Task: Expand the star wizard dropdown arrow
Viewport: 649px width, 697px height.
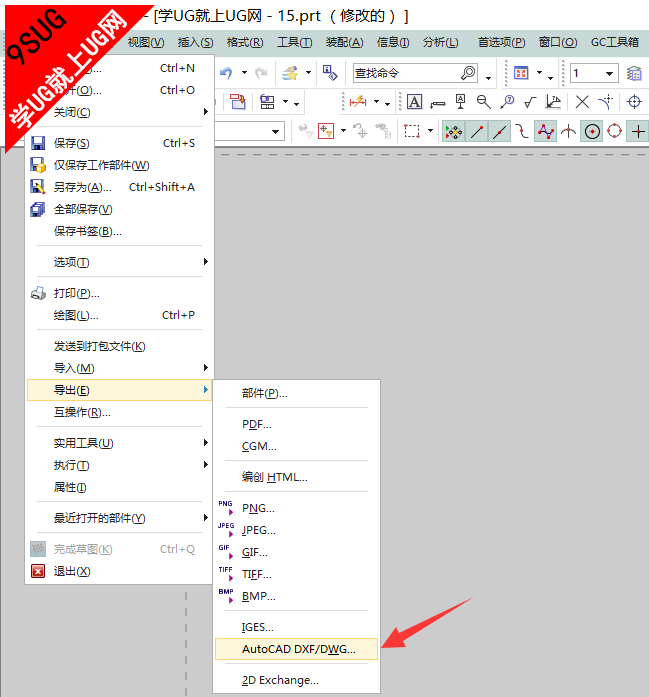Action: click(x=308, y=72)
